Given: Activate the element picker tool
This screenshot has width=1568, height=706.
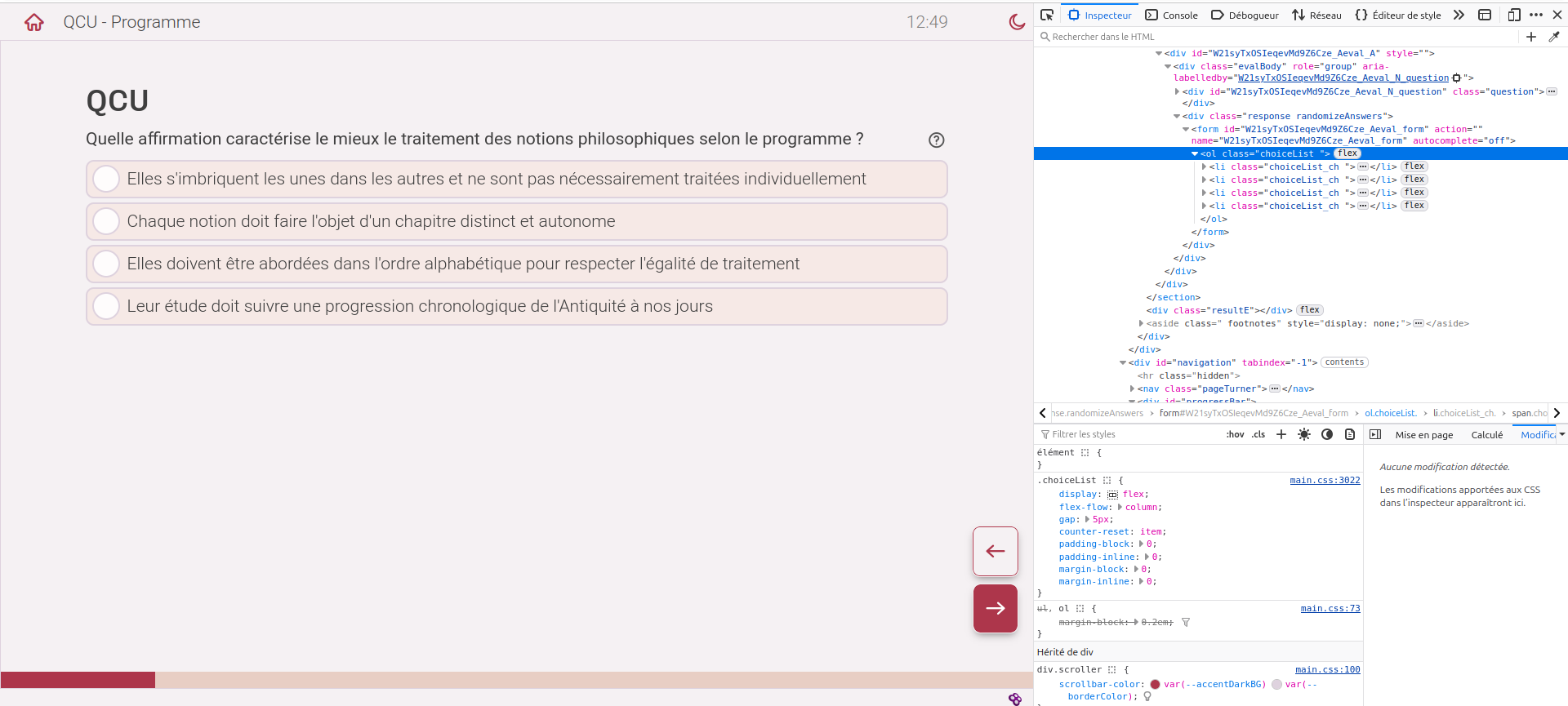Looking at the screenshot, I should point(1047,15).
